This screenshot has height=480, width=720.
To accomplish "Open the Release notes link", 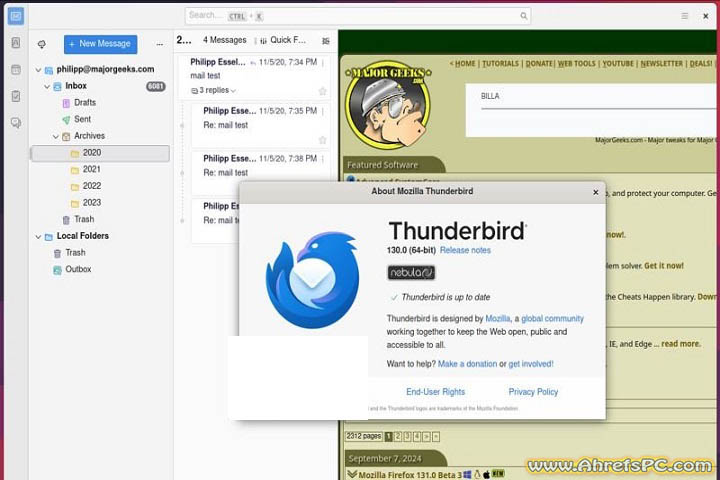I will [x=465, y=250].
